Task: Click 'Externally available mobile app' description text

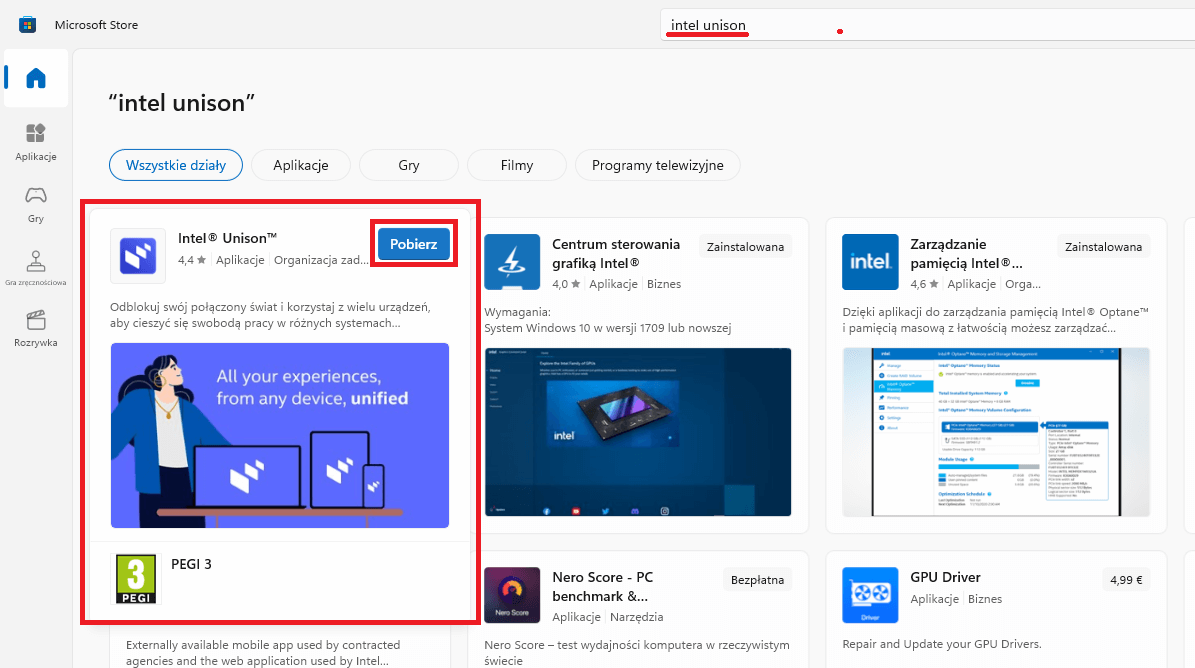Action: pyautogui.click(x=263, y=653)
